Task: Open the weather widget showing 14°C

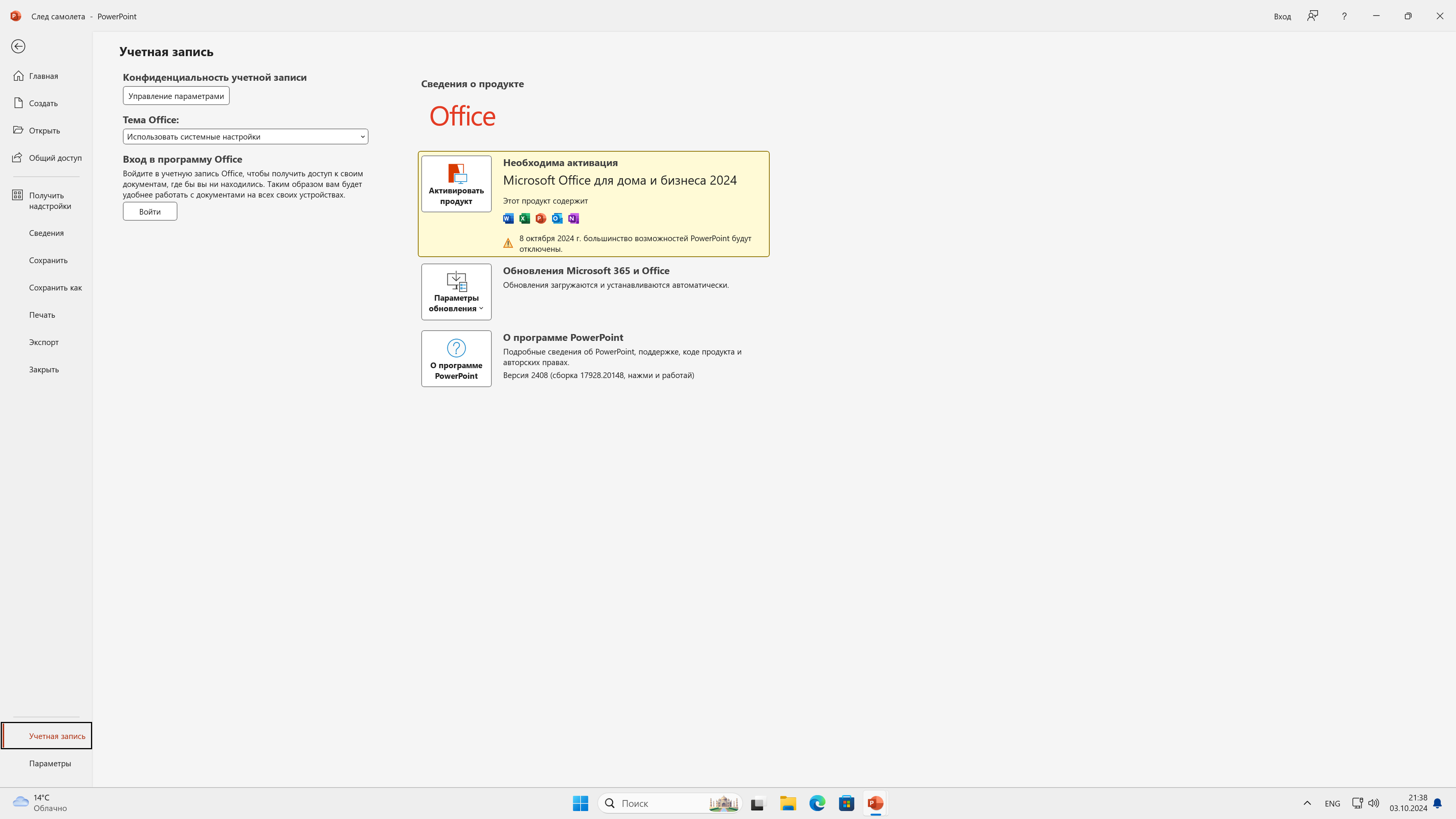Action: click(x=39, y=803)
